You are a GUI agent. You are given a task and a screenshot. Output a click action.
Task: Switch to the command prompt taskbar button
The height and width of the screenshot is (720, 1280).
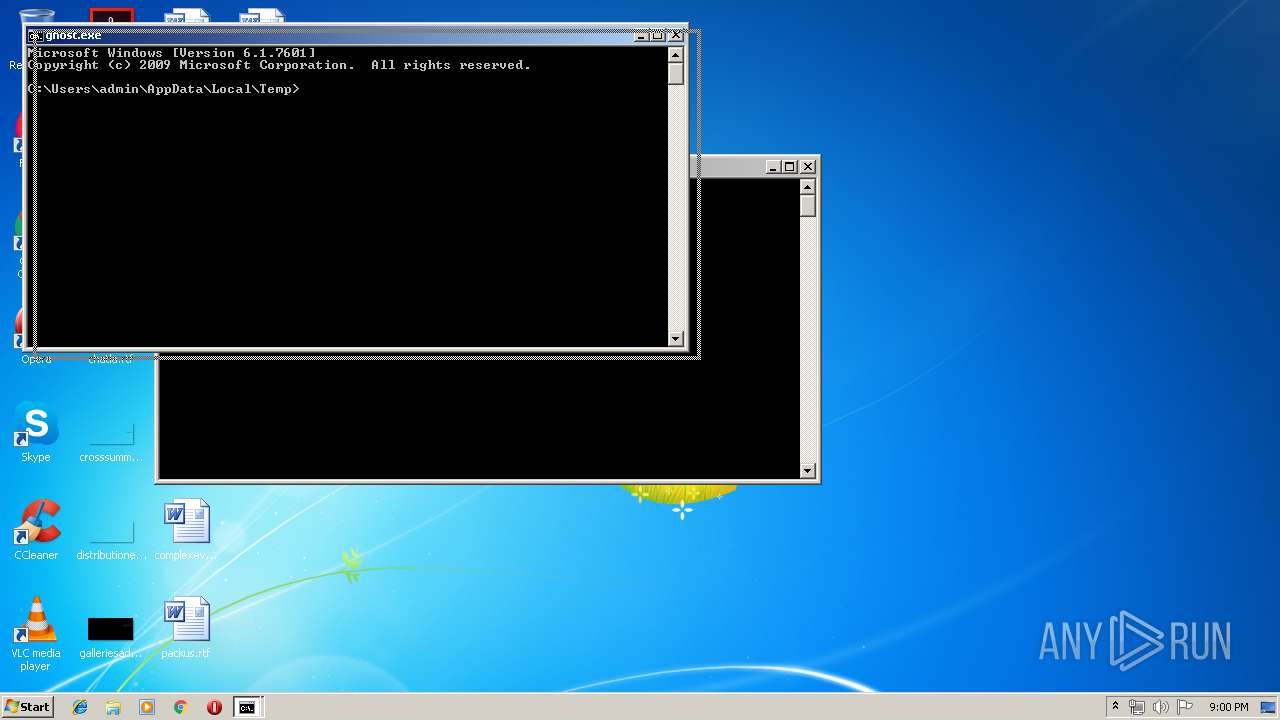(x=247, y=707)
